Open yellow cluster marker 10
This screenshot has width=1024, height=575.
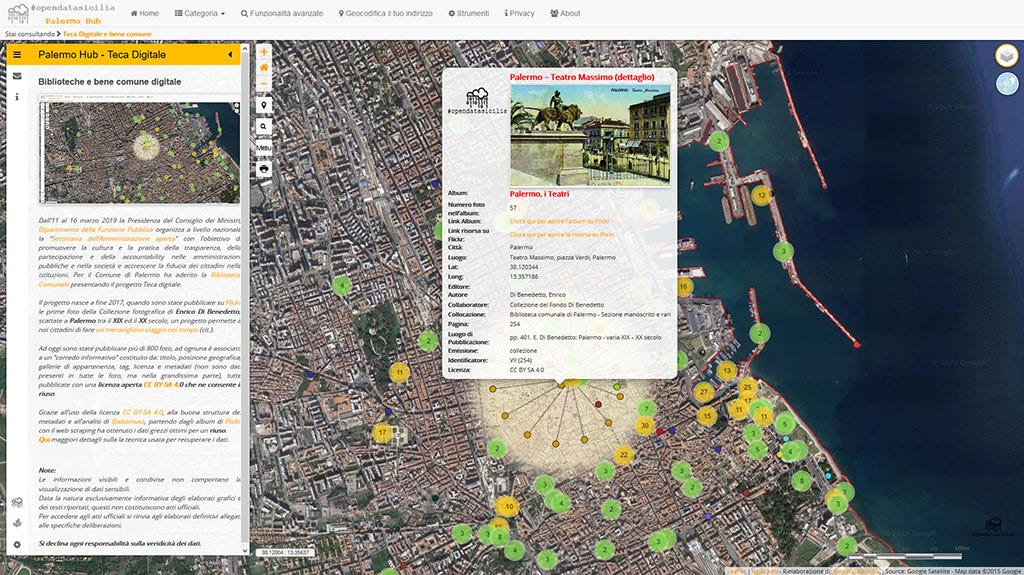point(509,506)
